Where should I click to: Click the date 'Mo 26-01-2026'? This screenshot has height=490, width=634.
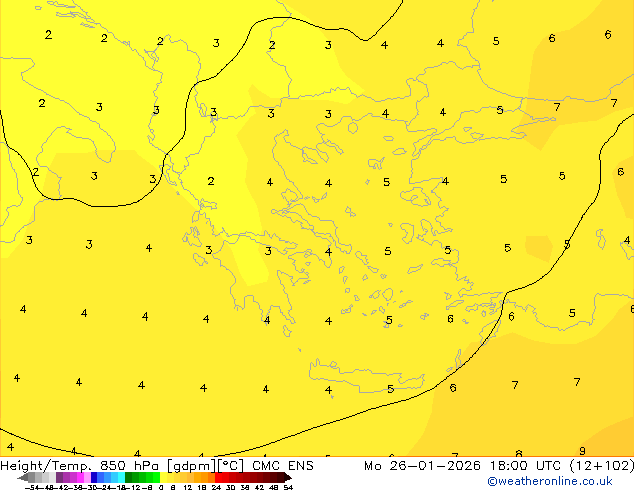point(422,466)
